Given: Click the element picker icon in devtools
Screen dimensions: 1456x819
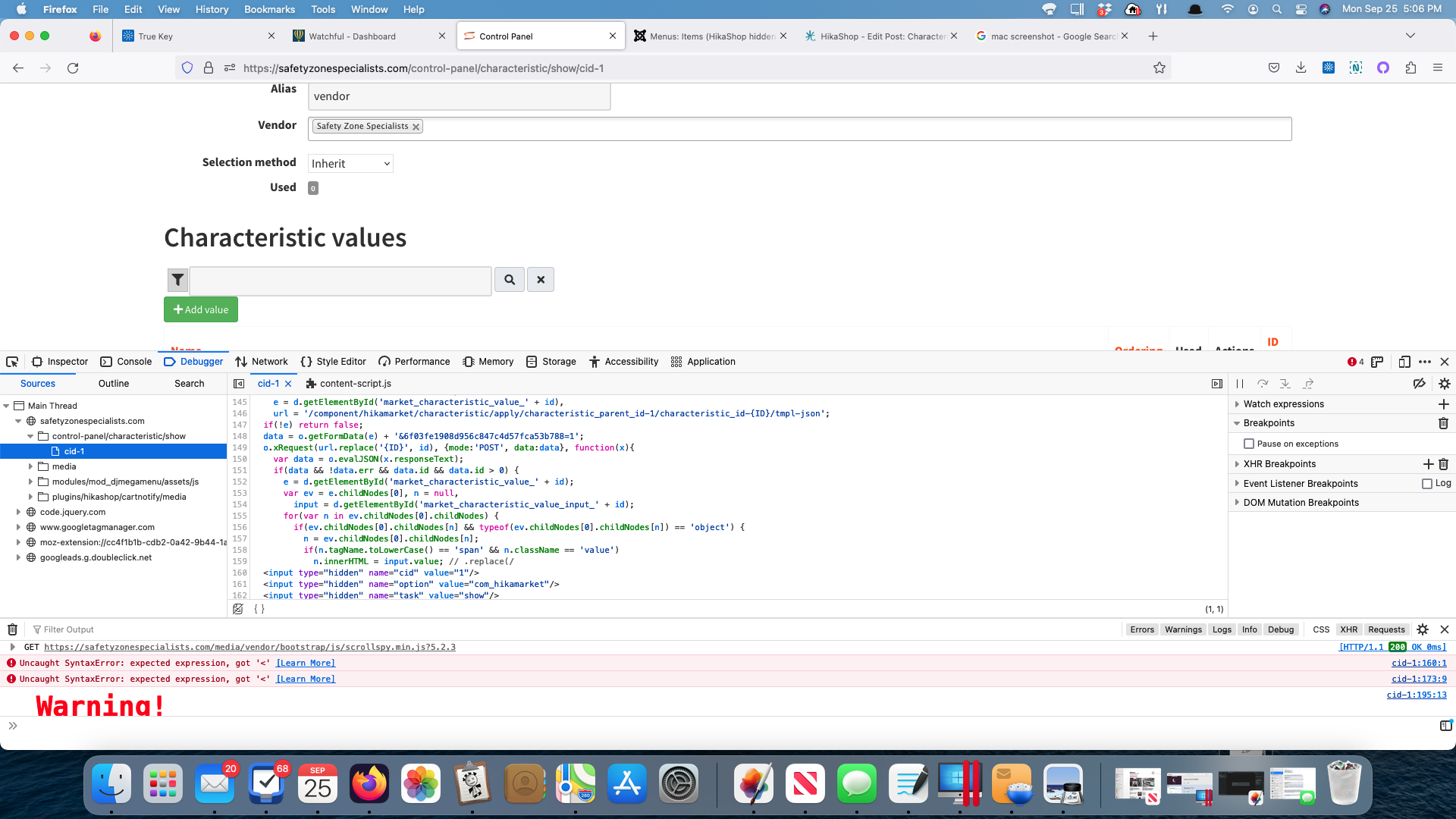Looking at the screenshot, I should pyautogui.click(x=12, y=362).
